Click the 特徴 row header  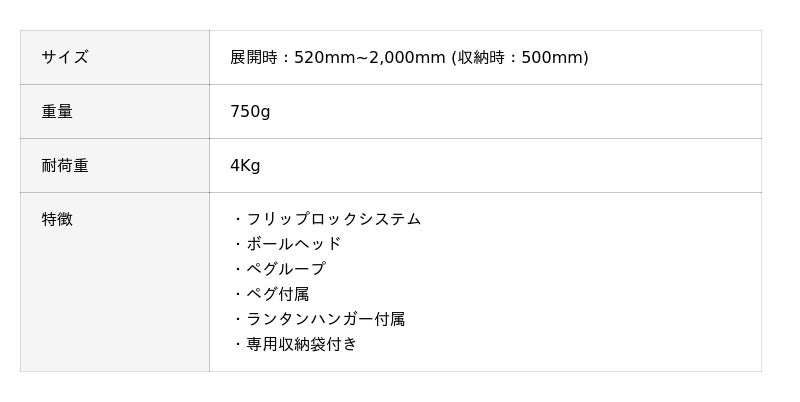pyautogui.click(x=57, y=219)
